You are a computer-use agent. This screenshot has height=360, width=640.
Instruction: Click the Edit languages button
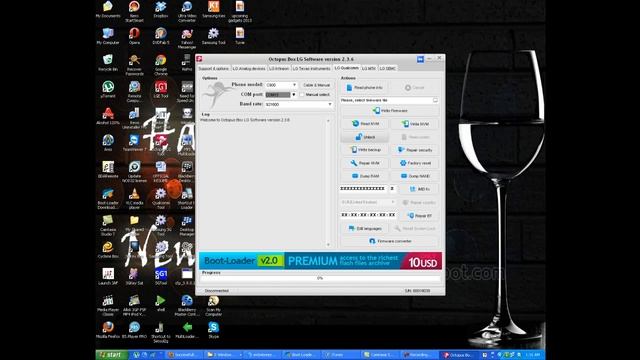pos(365,229)
